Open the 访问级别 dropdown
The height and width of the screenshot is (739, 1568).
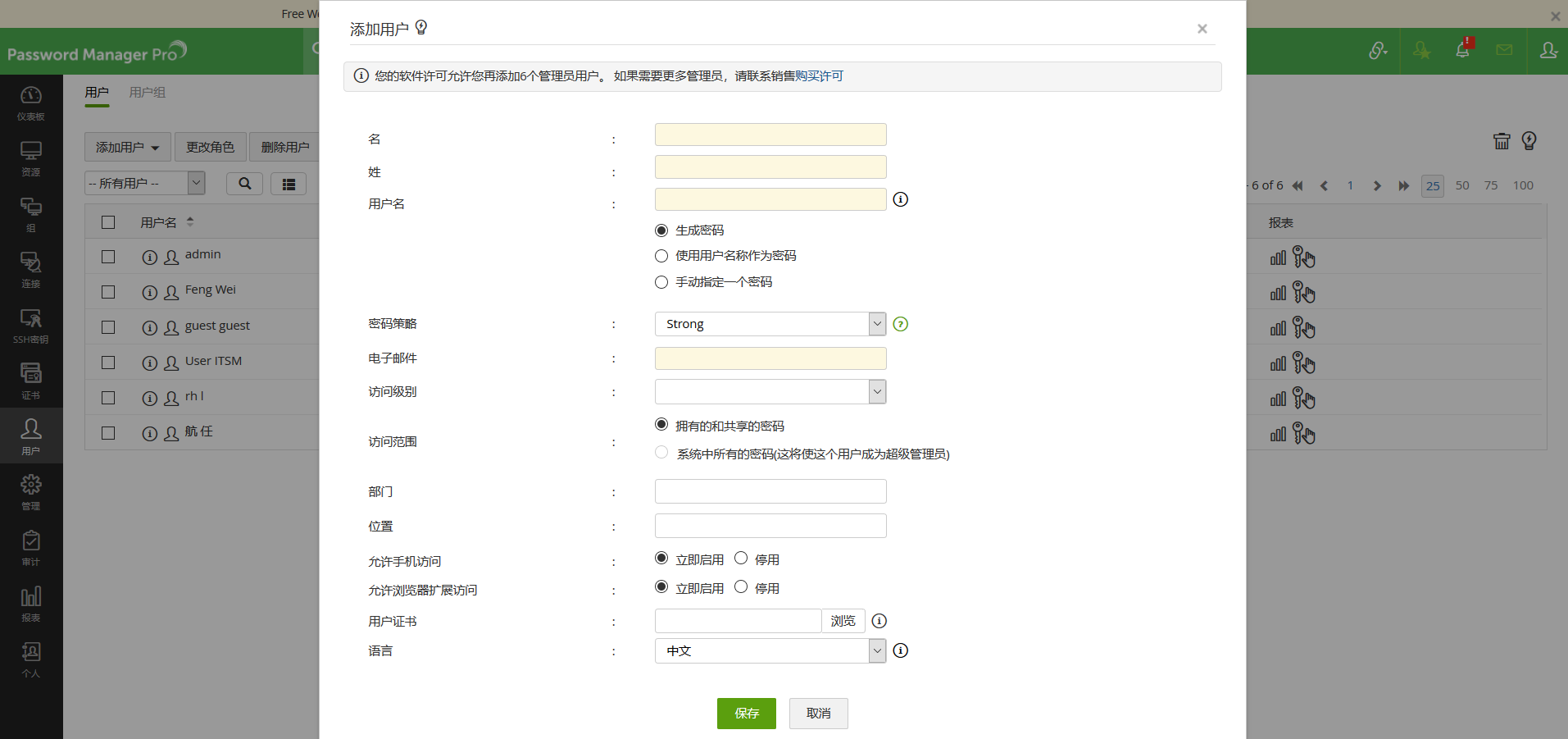770,391
